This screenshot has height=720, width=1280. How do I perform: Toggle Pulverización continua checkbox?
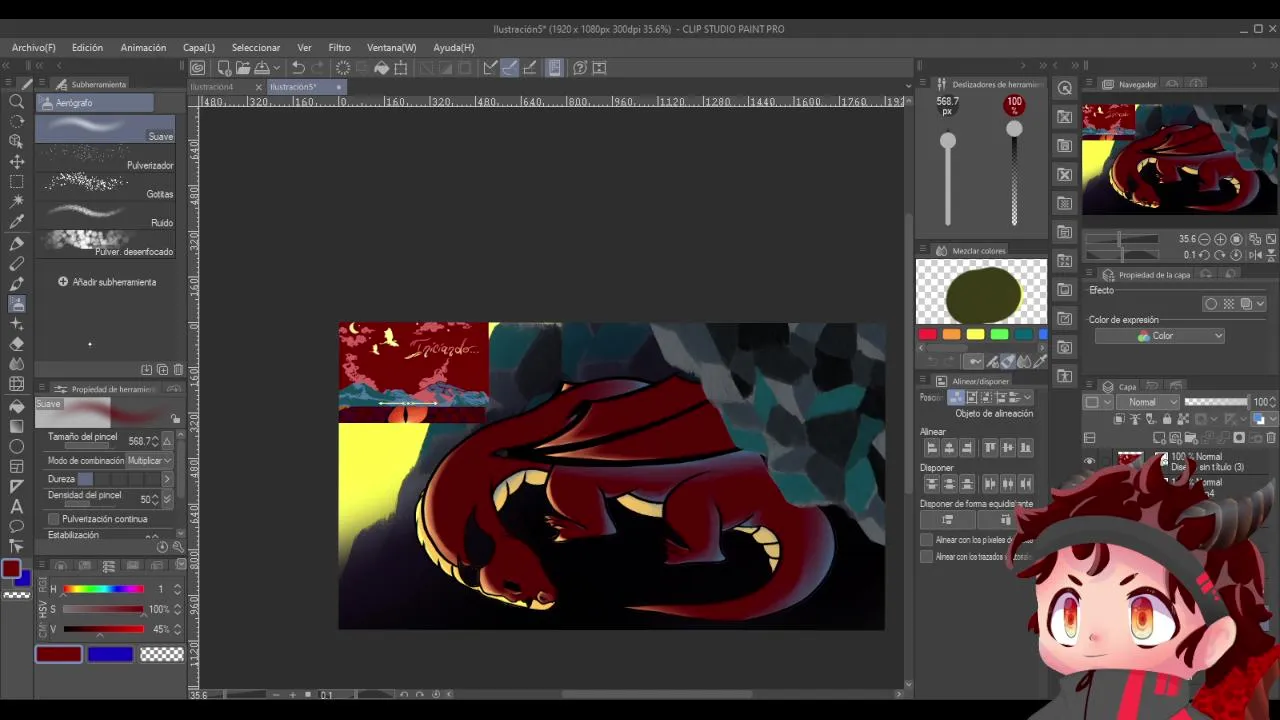(x=54, y=519)
